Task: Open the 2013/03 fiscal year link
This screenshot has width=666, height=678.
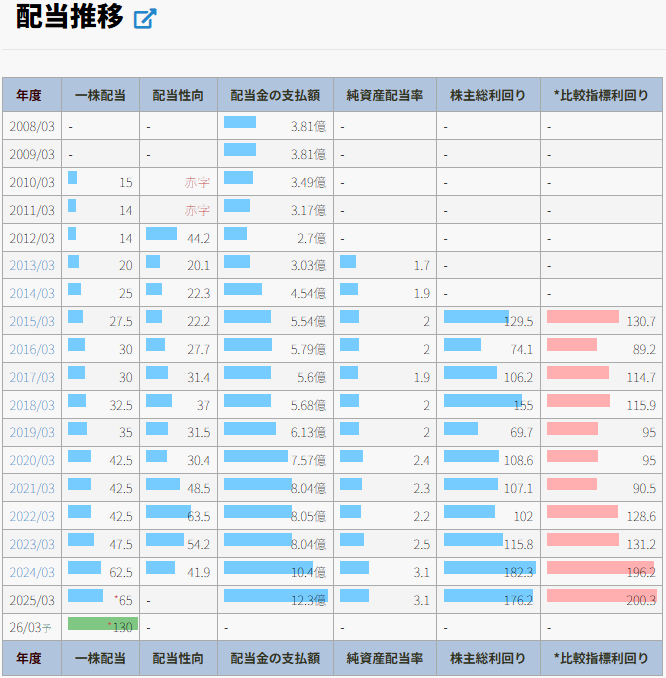Action: (32, 265)
